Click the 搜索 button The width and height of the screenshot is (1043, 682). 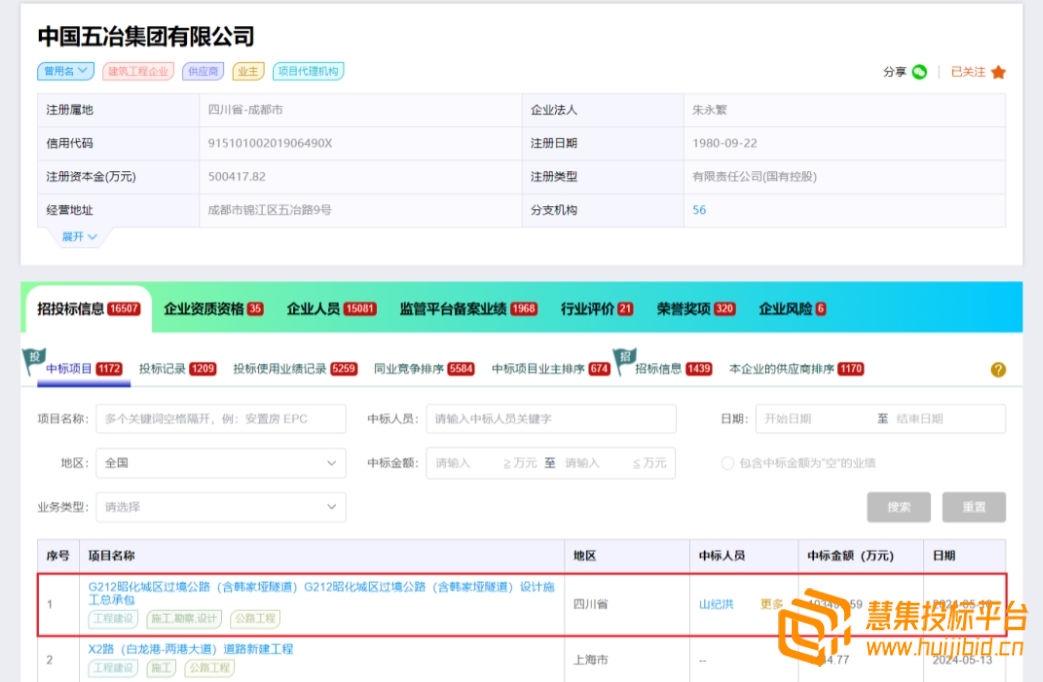point(899,507)
